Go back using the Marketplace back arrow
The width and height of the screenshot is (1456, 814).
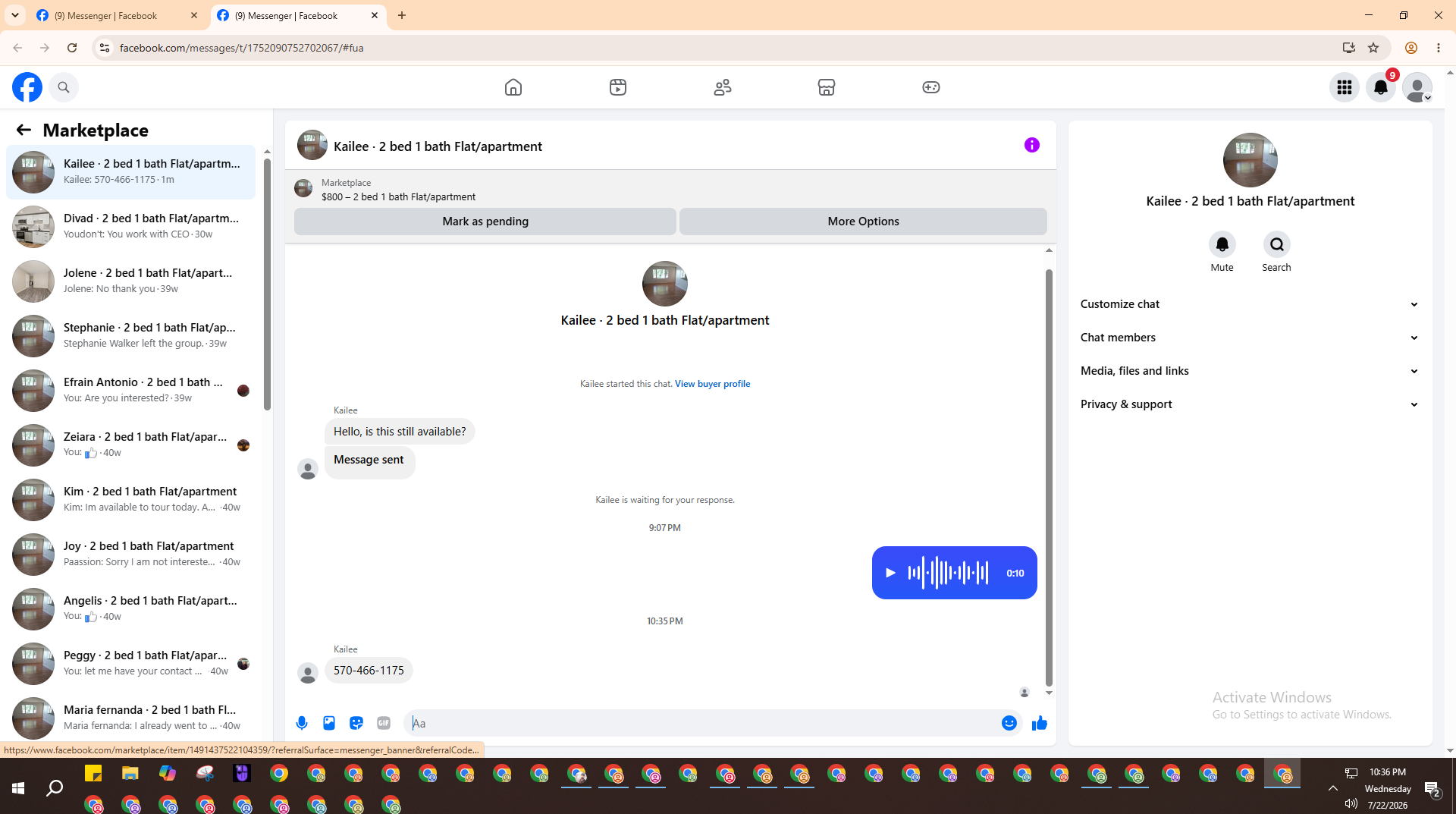(x=24, y=130)
